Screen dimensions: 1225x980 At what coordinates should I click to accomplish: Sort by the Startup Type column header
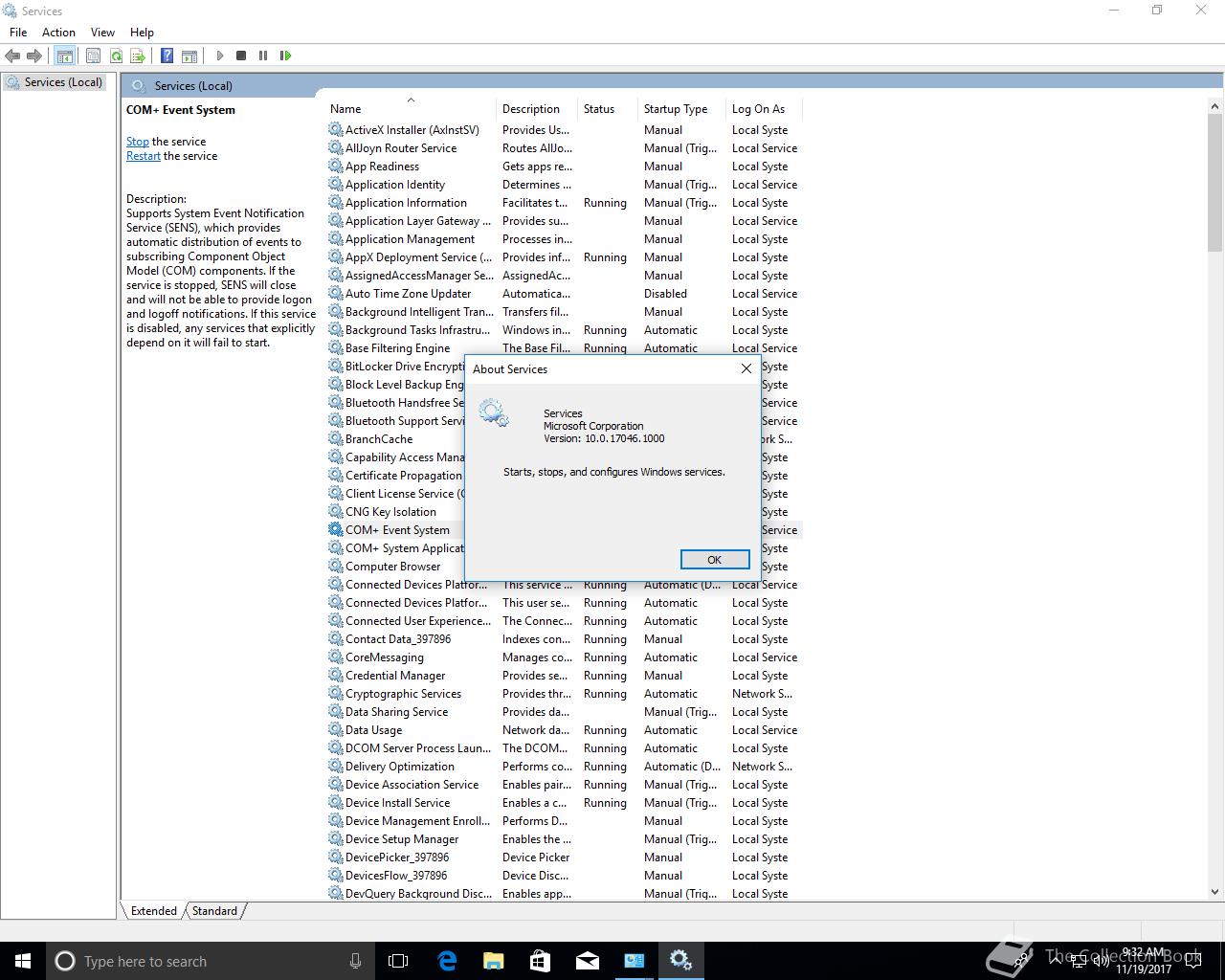point(681,108)
